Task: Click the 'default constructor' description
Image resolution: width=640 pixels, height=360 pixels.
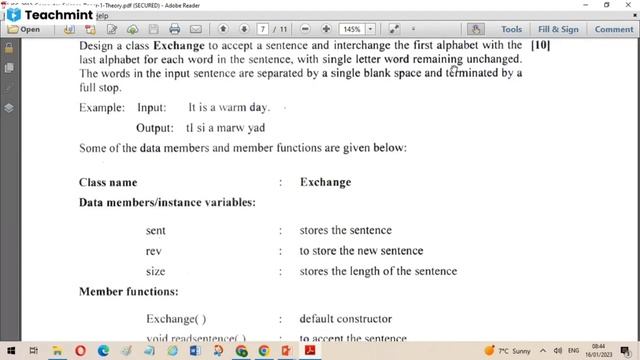Action: (x=346, y=319)
